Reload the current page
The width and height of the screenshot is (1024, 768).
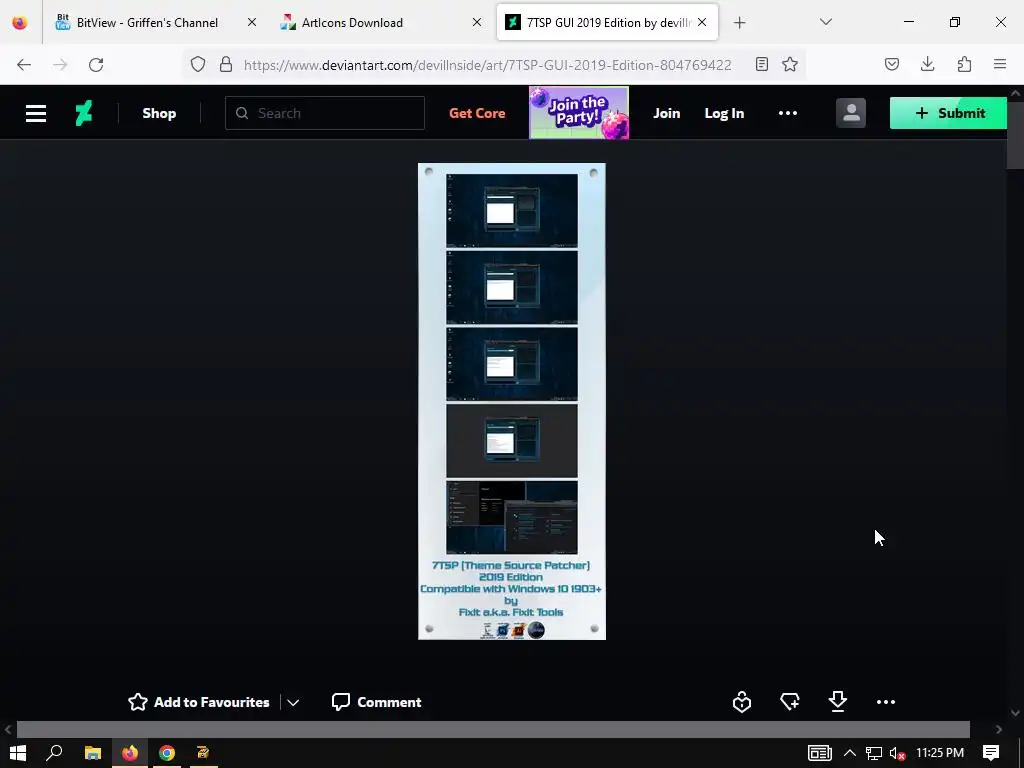tap(96, 65)
